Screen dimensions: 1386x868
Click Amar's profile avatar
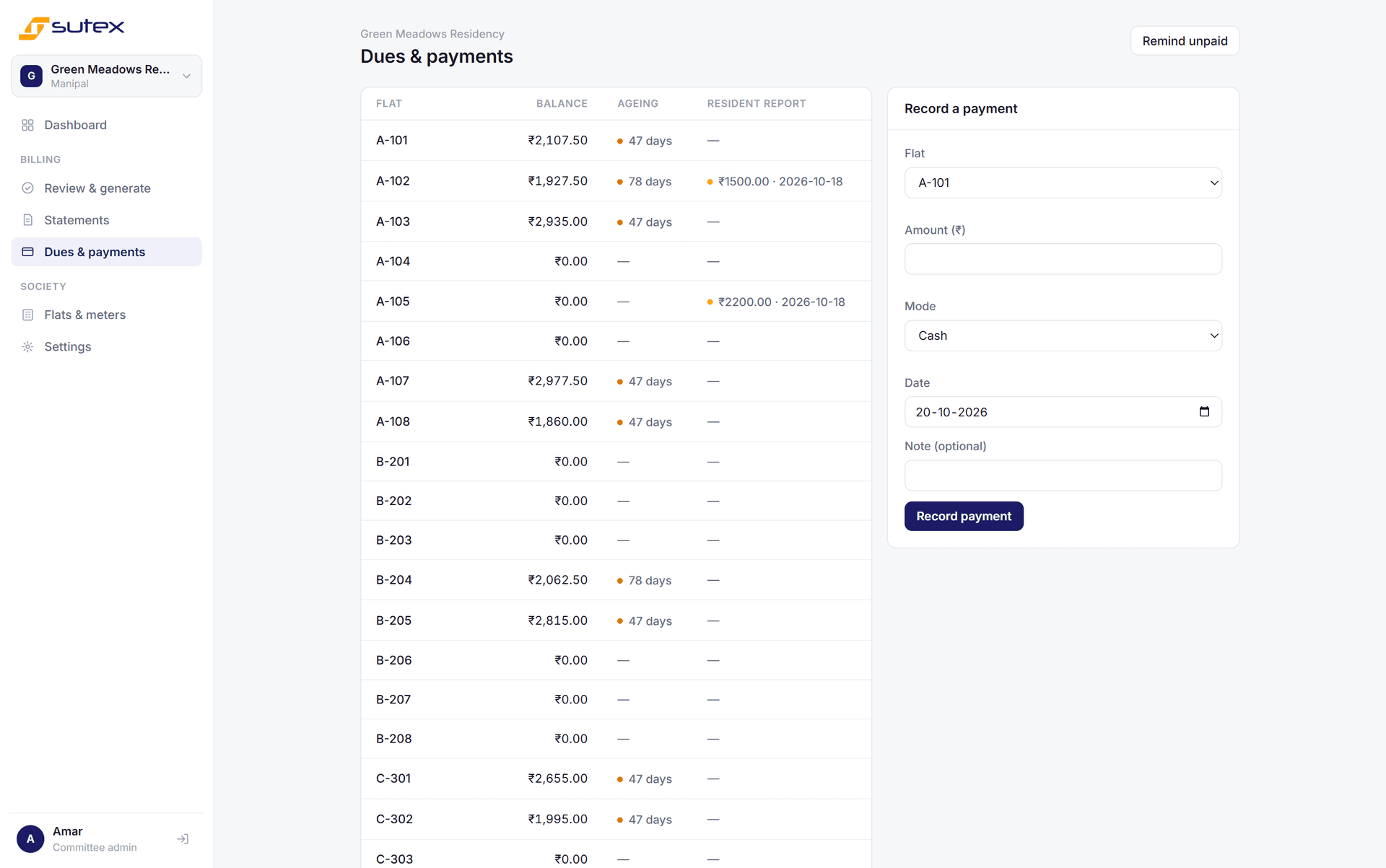point(30,839)
